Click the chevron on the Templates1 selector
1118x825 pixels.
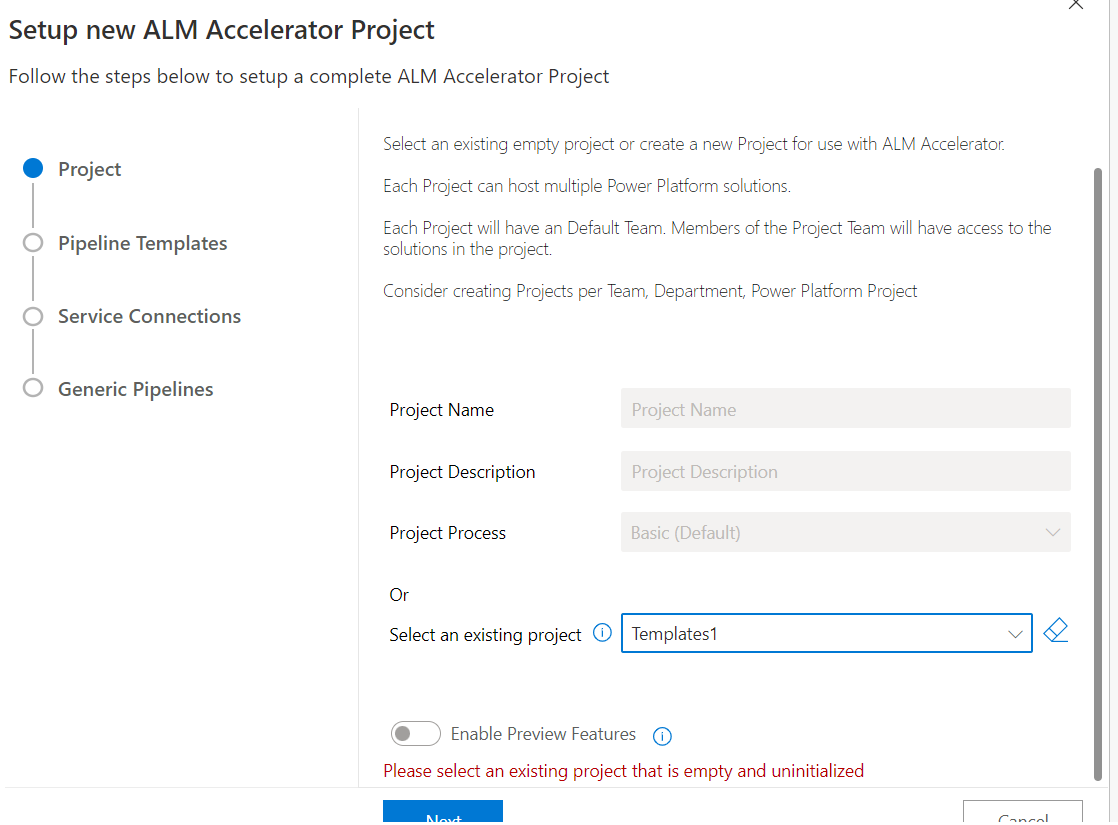pyautogui.click(x=1017, y=633)
